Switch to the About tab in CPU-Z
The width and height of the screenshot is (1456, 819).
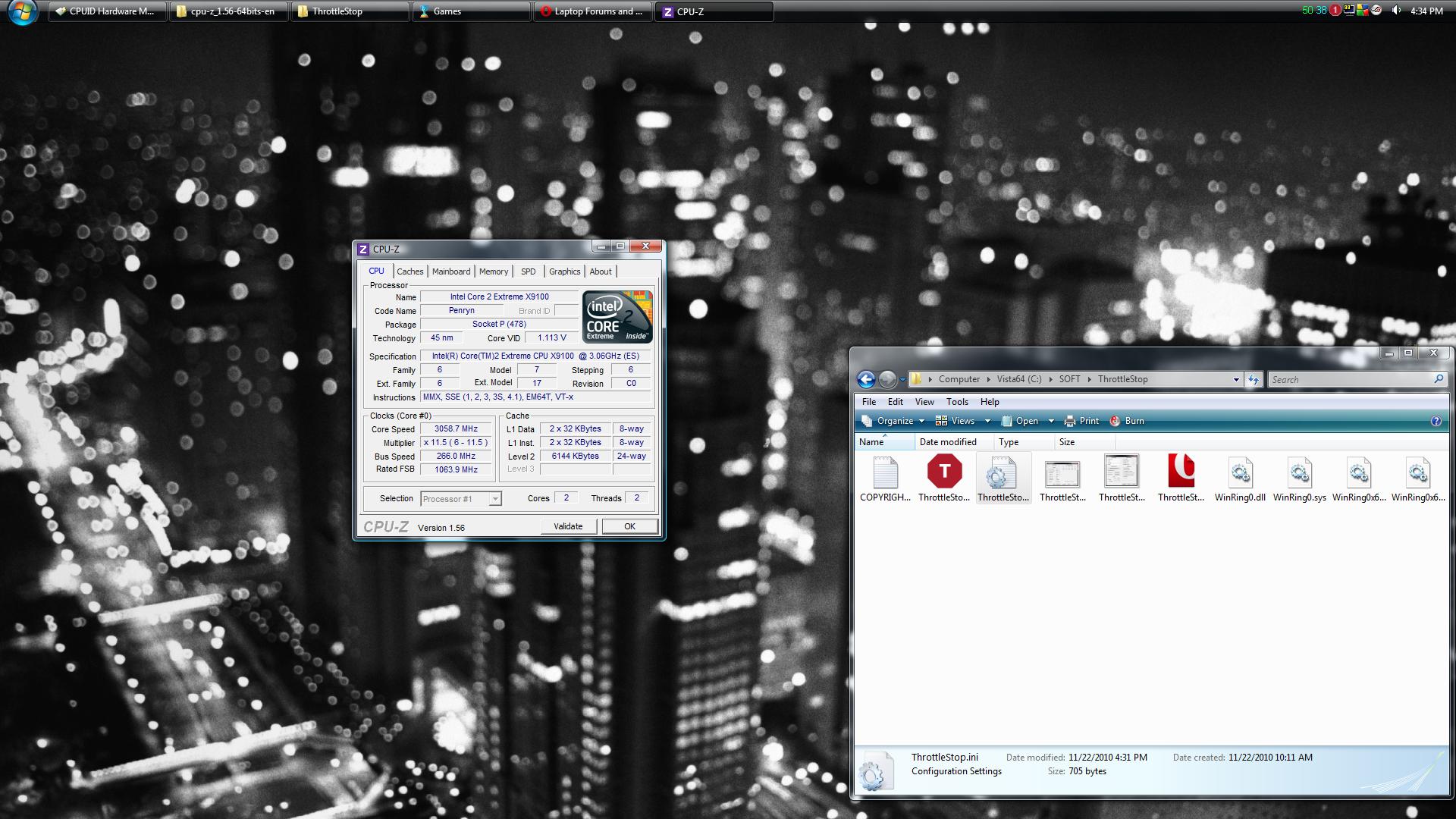coord(601,271)
